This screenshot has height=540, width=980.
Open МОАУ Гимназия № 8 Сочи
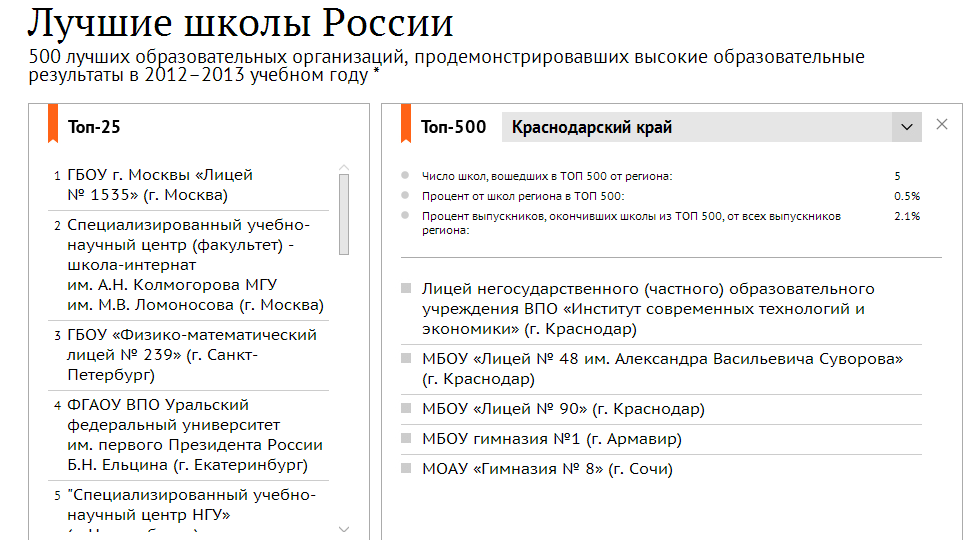click(x=547, y=469)
